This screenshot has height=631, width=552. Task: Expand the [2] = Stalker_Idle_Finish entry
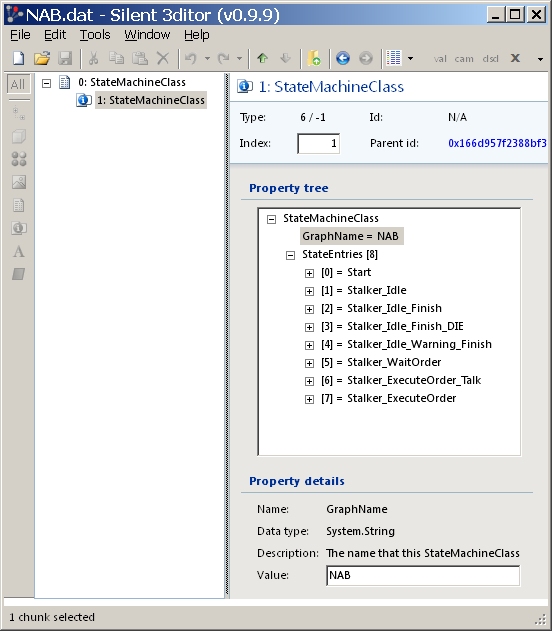click(x=309, y=309)
